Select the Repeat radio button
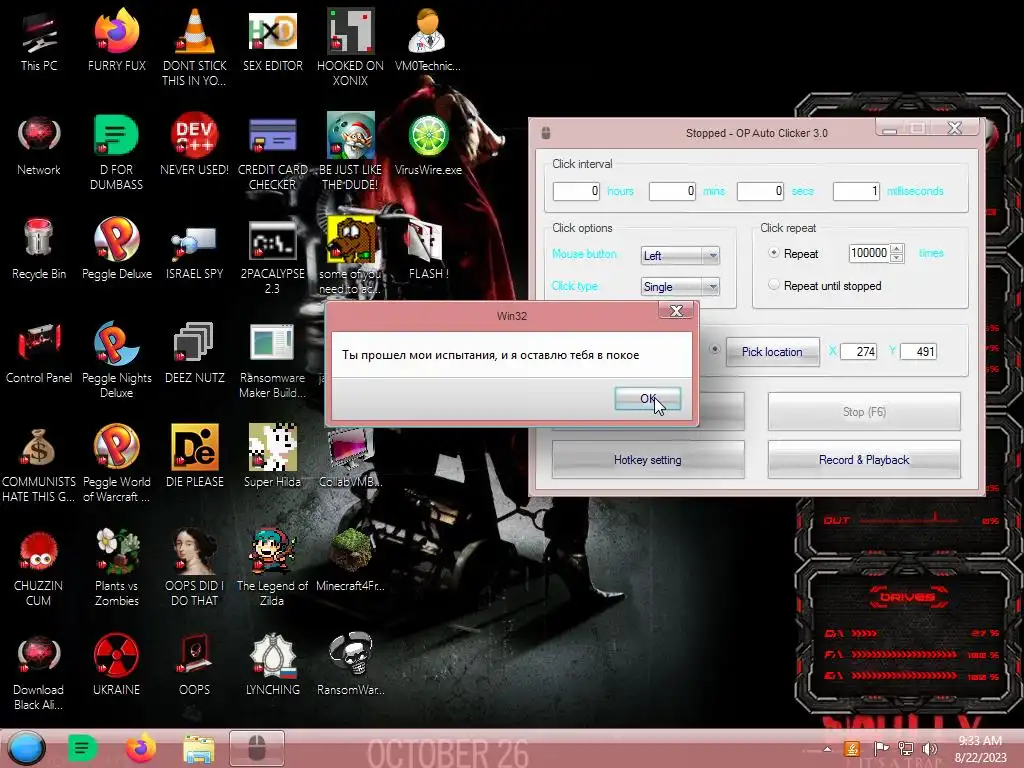This screenshot has width=1024, height=768. click(774, 253)
